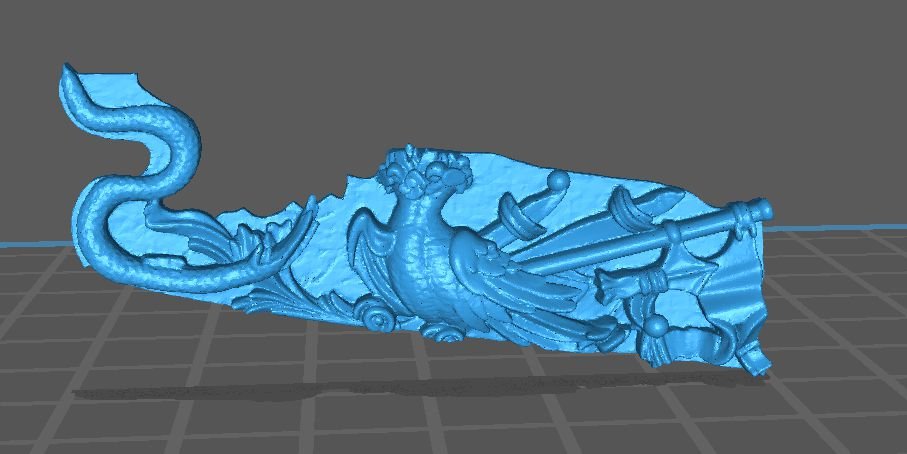Pick the spiral scroll below the eagle
The width and height of the screenshot is (907, 454).
tap(380, 317)
